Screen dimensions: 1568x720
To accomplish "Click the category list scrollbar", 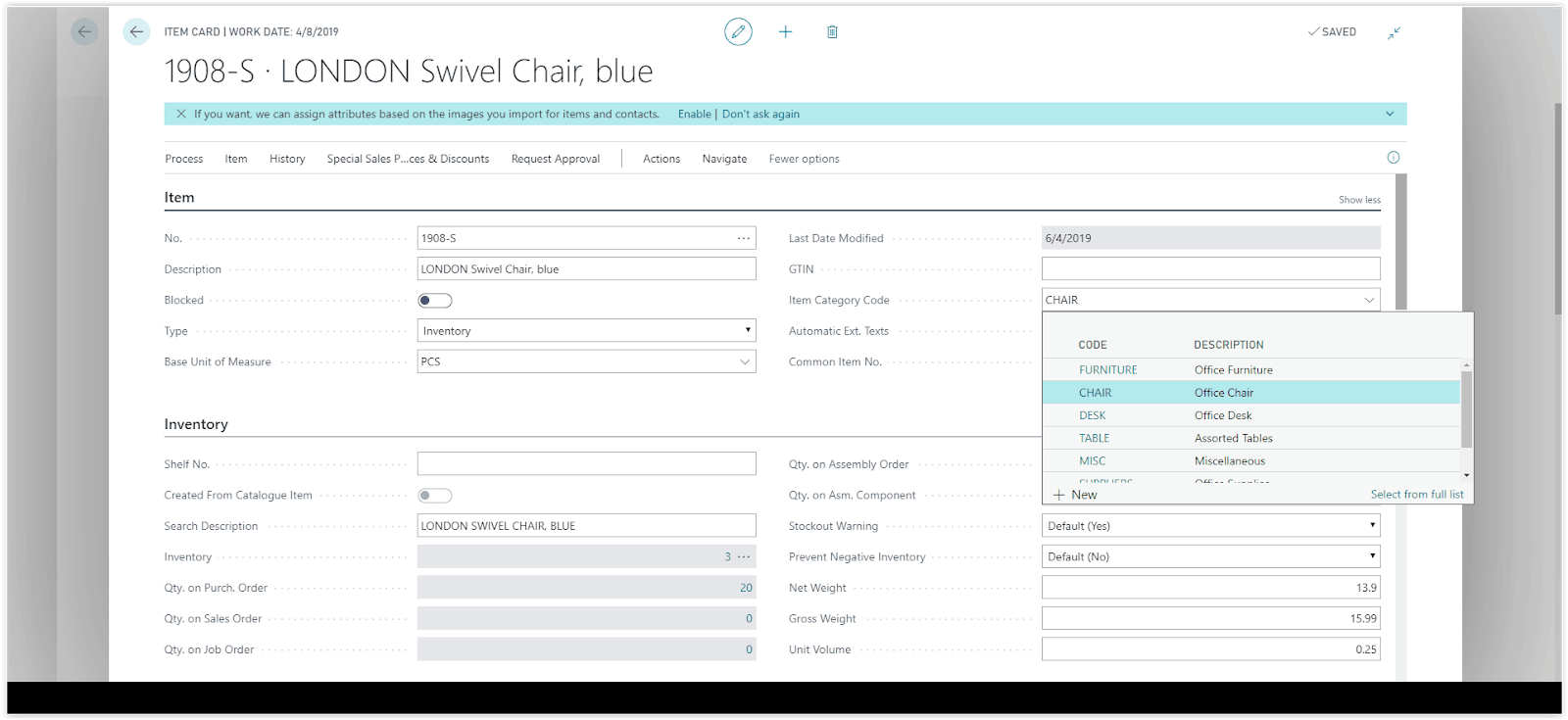I will tap(1466, 409).
